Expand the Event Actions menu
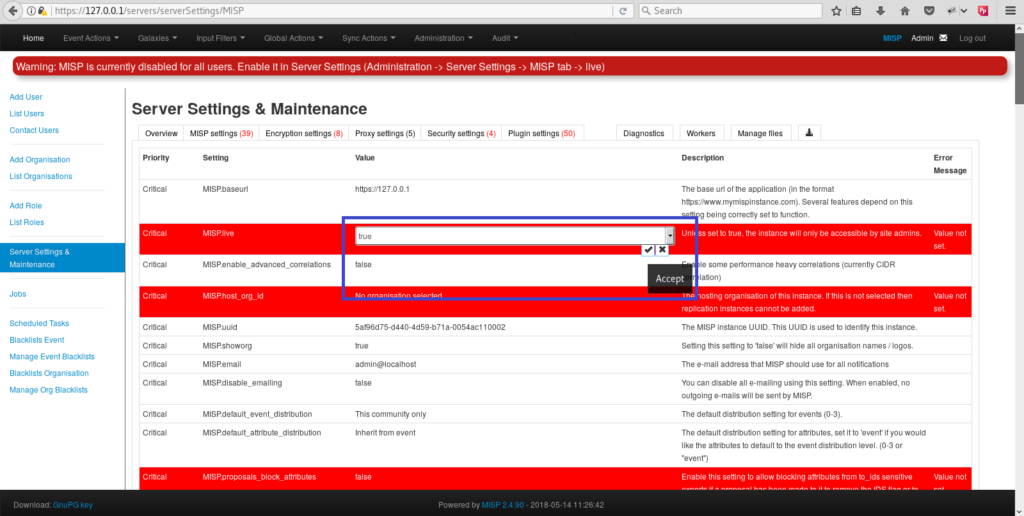 click(91, 39)
